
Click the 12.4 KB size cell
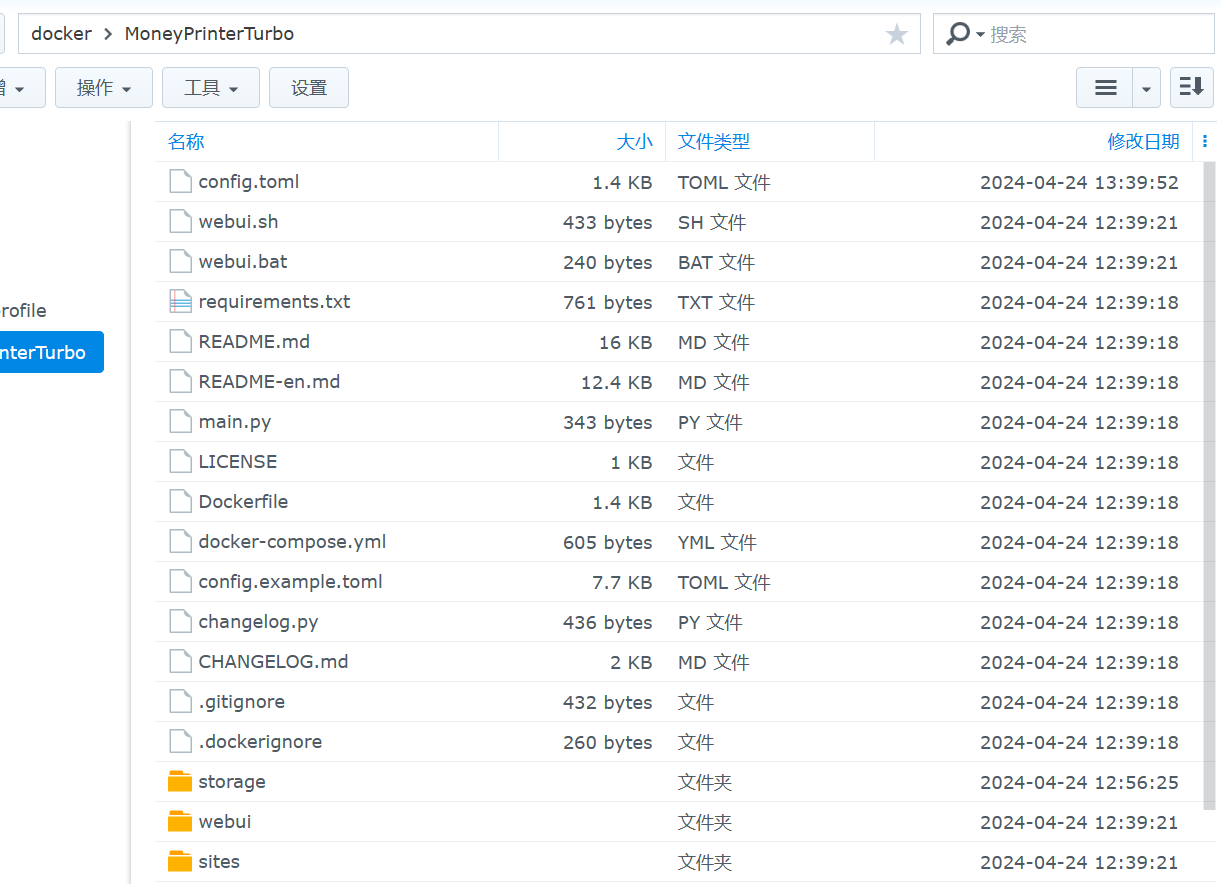(x=616, y=382)
